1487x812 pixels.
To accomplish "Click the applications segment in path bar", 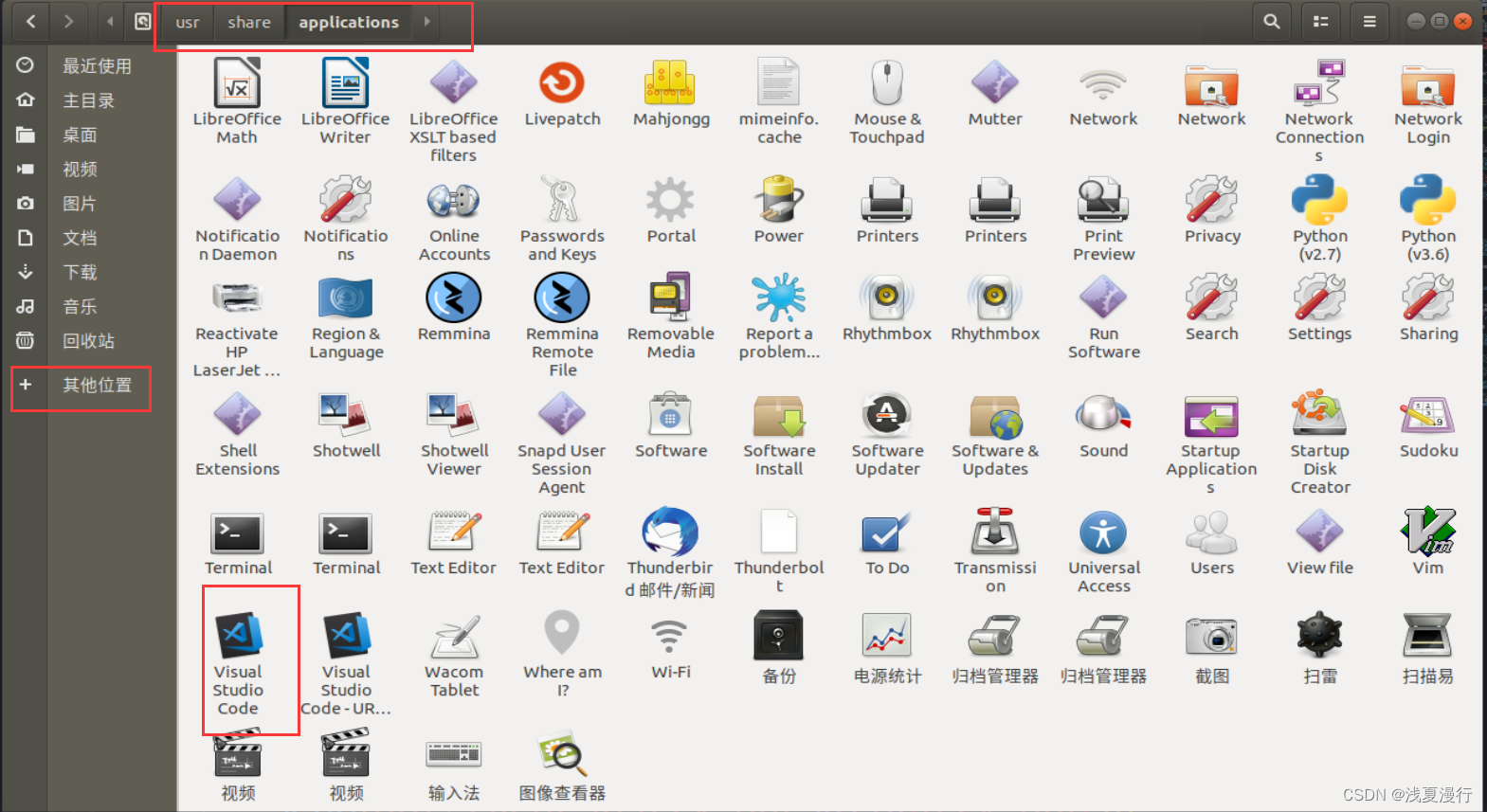I will point(349,22).
